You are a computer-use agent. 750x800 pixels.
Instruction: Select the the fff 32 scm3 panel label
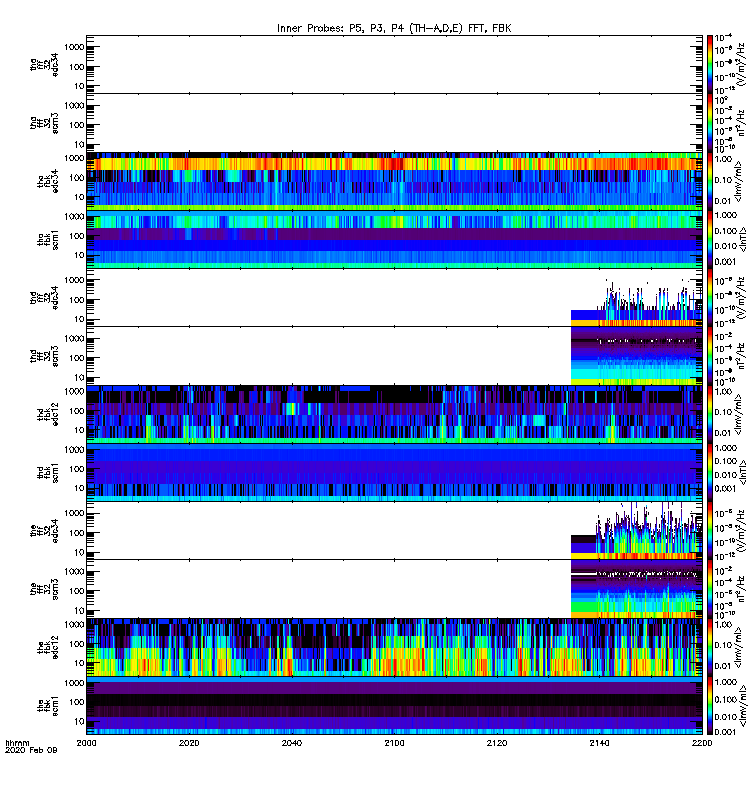tap(44, 589)
